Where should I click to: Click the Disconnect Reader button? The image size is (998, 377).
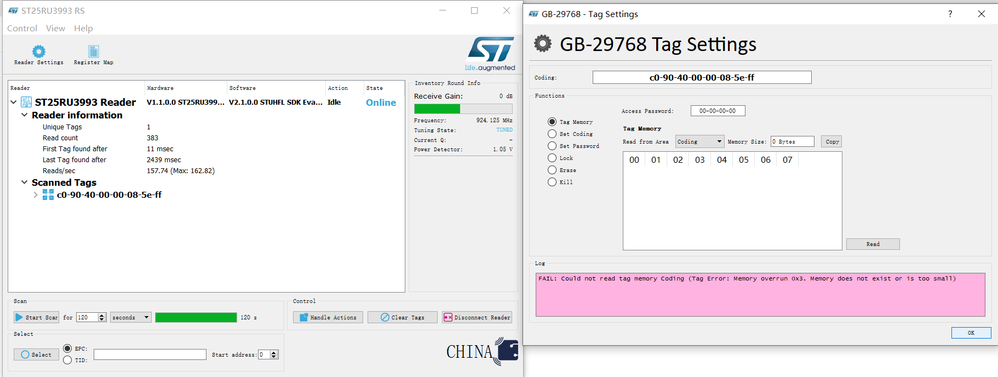pos(477,317)
